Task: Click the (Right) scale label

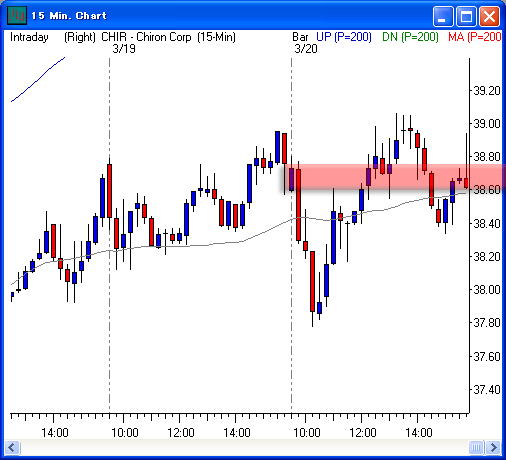Action: 80,37
